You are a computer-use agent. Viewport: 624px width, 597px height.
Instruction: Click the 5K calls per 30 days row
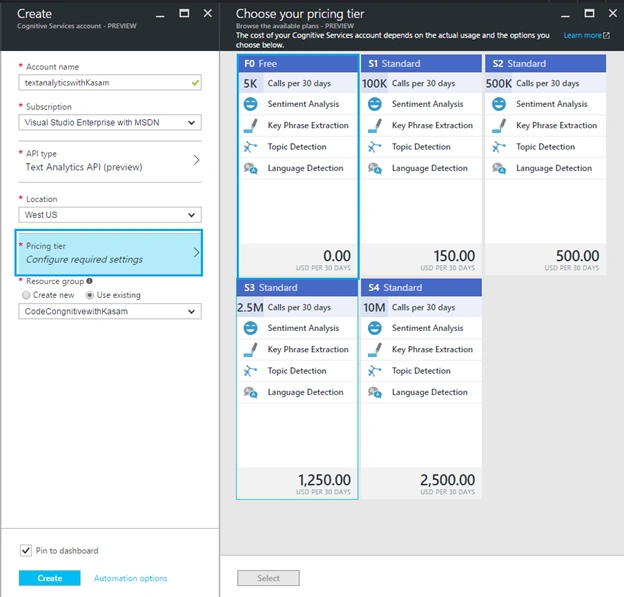click(x=298, y=83)
